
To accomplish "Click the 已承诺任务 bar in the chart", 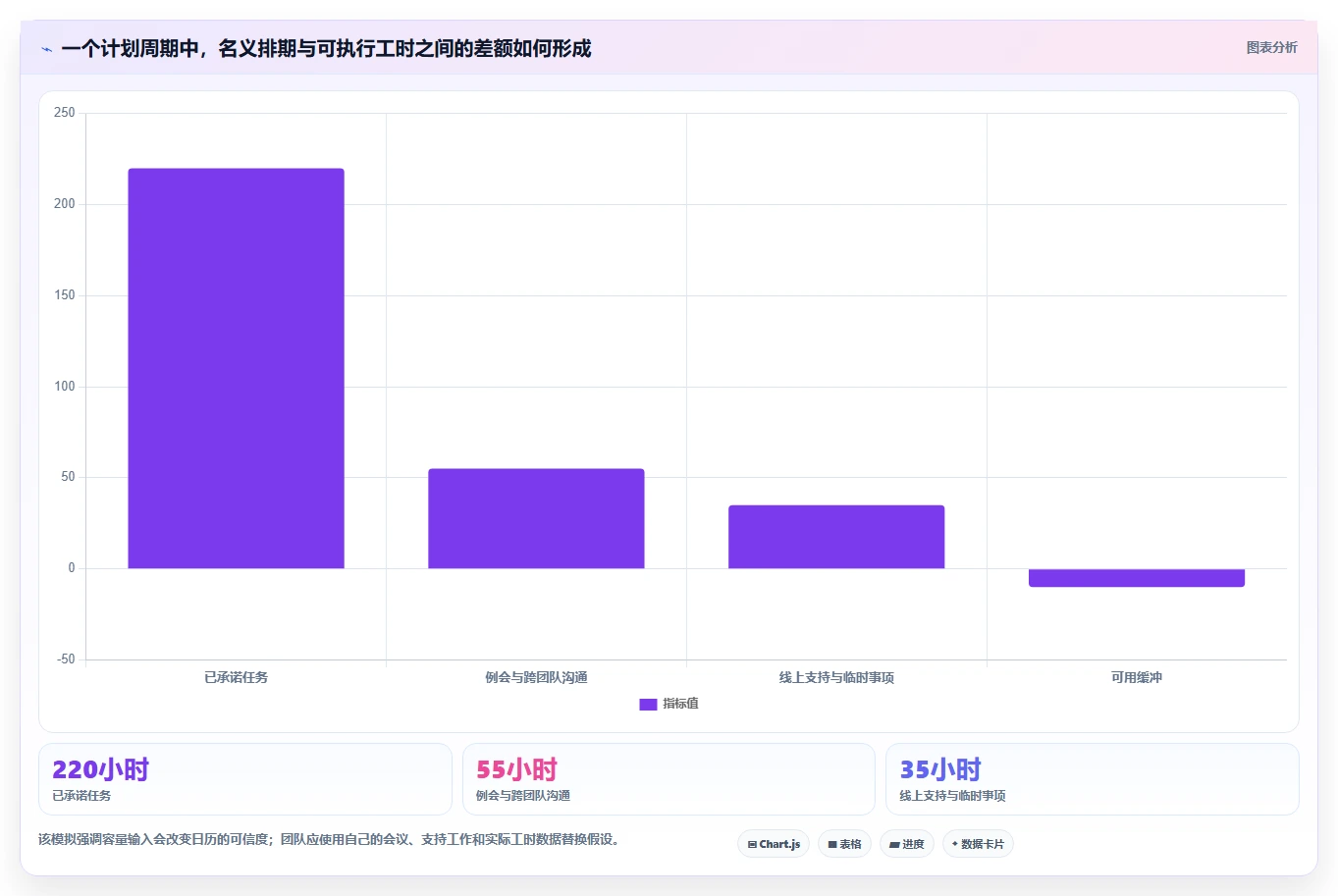I will pos(236,368).
